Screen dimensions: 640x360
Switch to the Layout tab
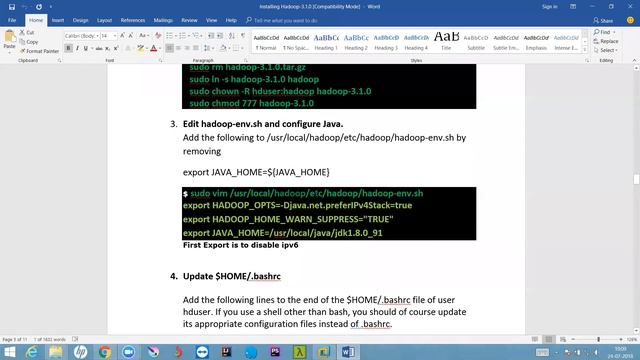[104, 20]
